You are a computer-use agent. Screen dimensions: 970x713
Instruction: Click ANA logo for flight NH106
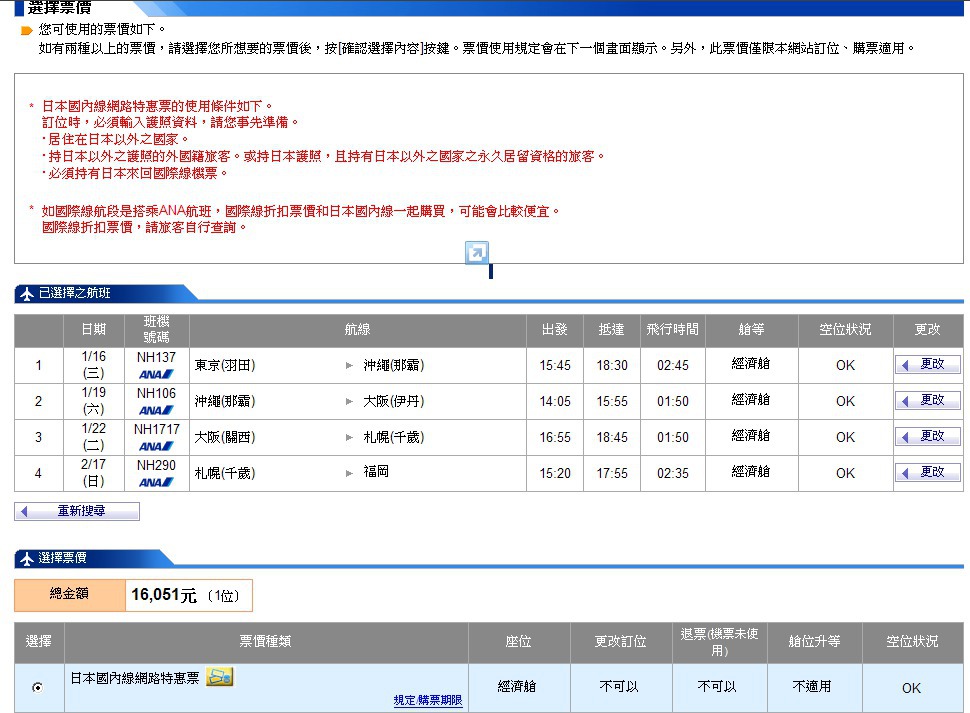click(x=156, y=410)
